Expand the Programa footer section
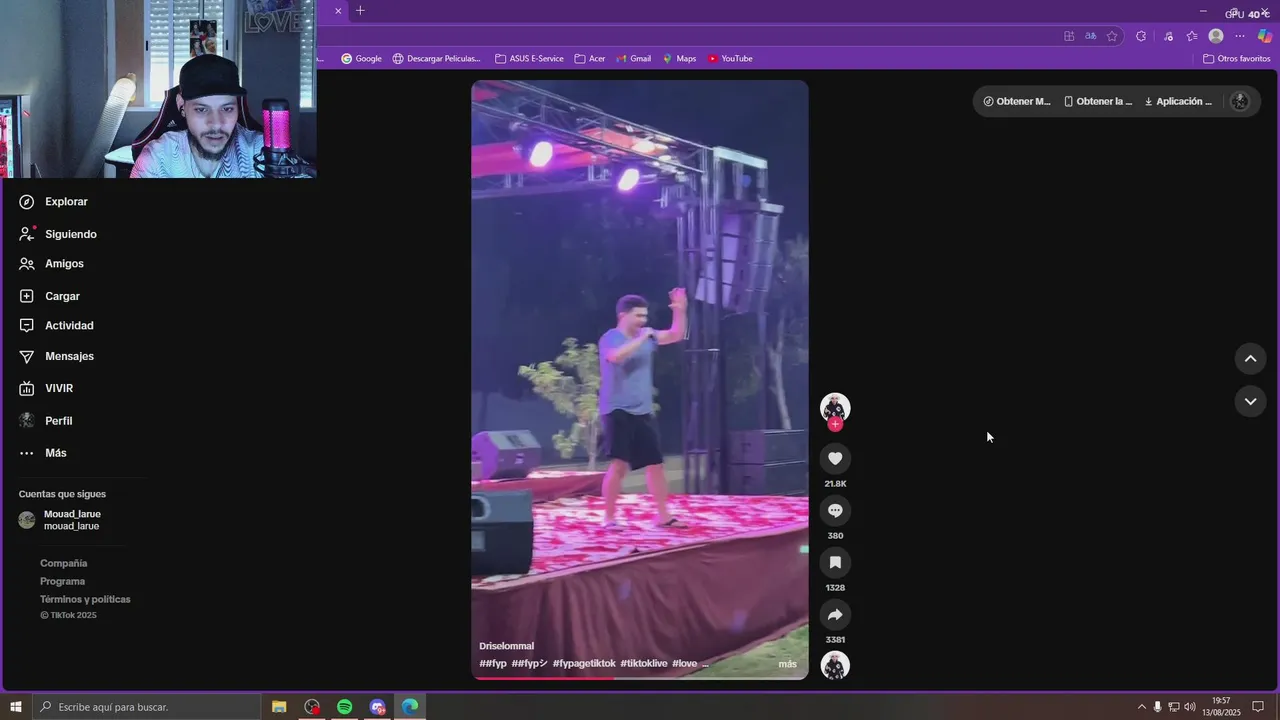This screenshot has height=720, width=1280. (x=63, y=581)
